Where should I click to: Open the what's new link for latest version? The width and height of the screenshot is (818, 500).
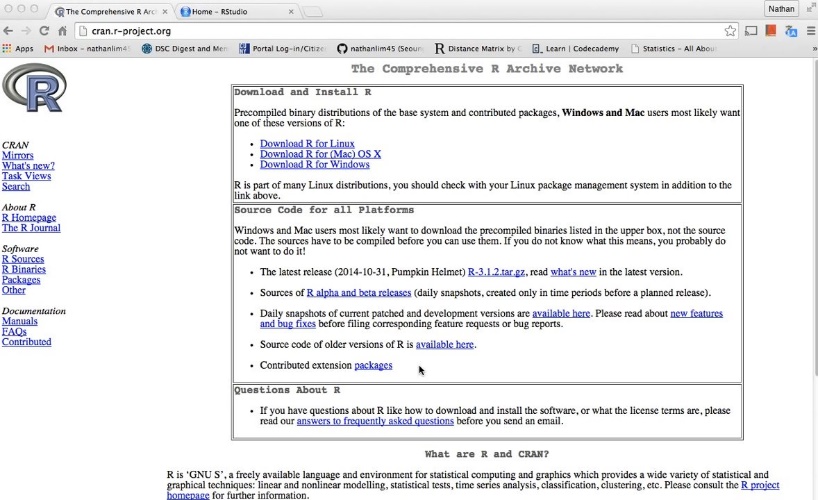[573, 272]
